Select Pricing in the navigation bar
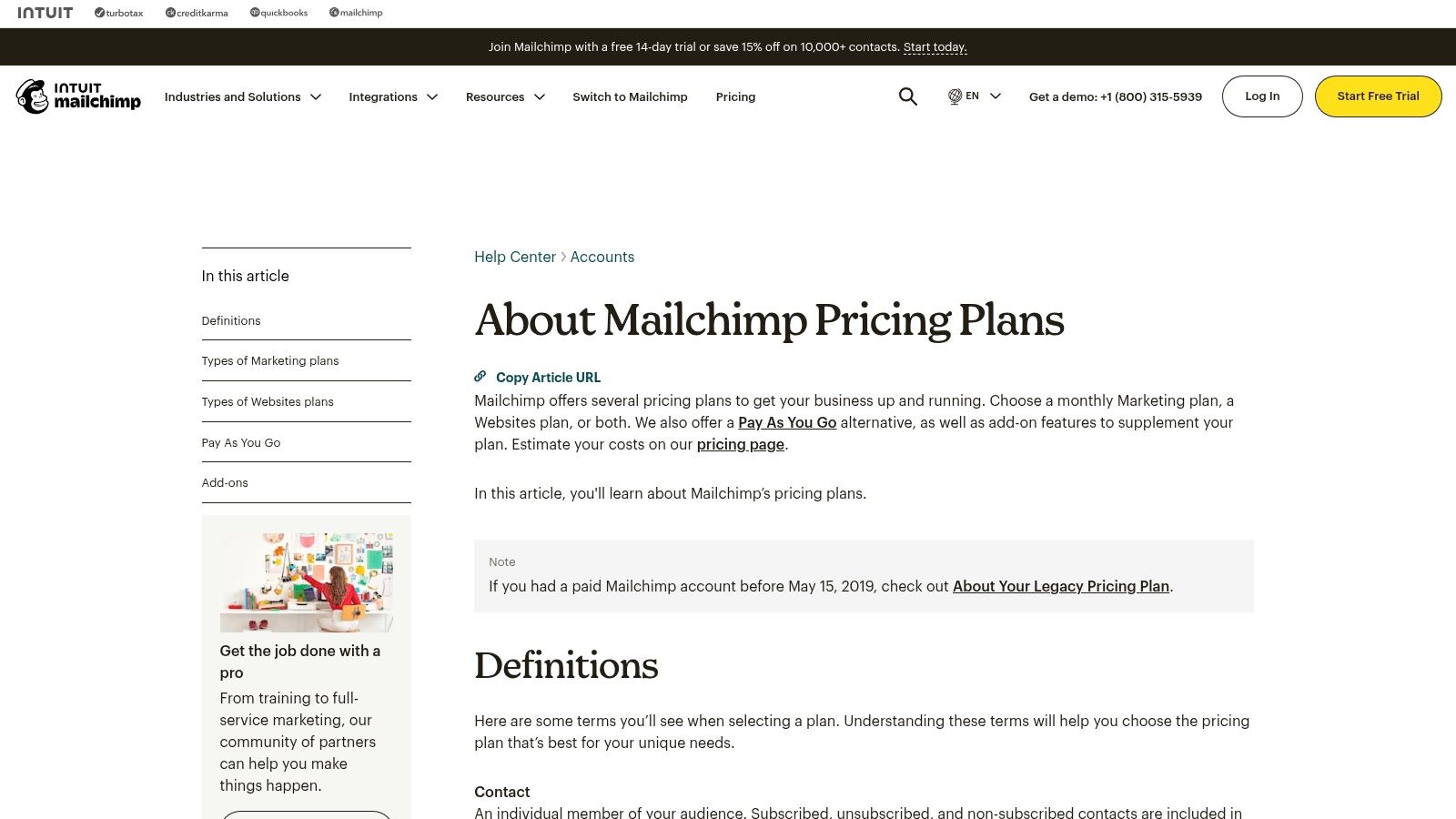1456x819 pixels. (x=735, y=96)
